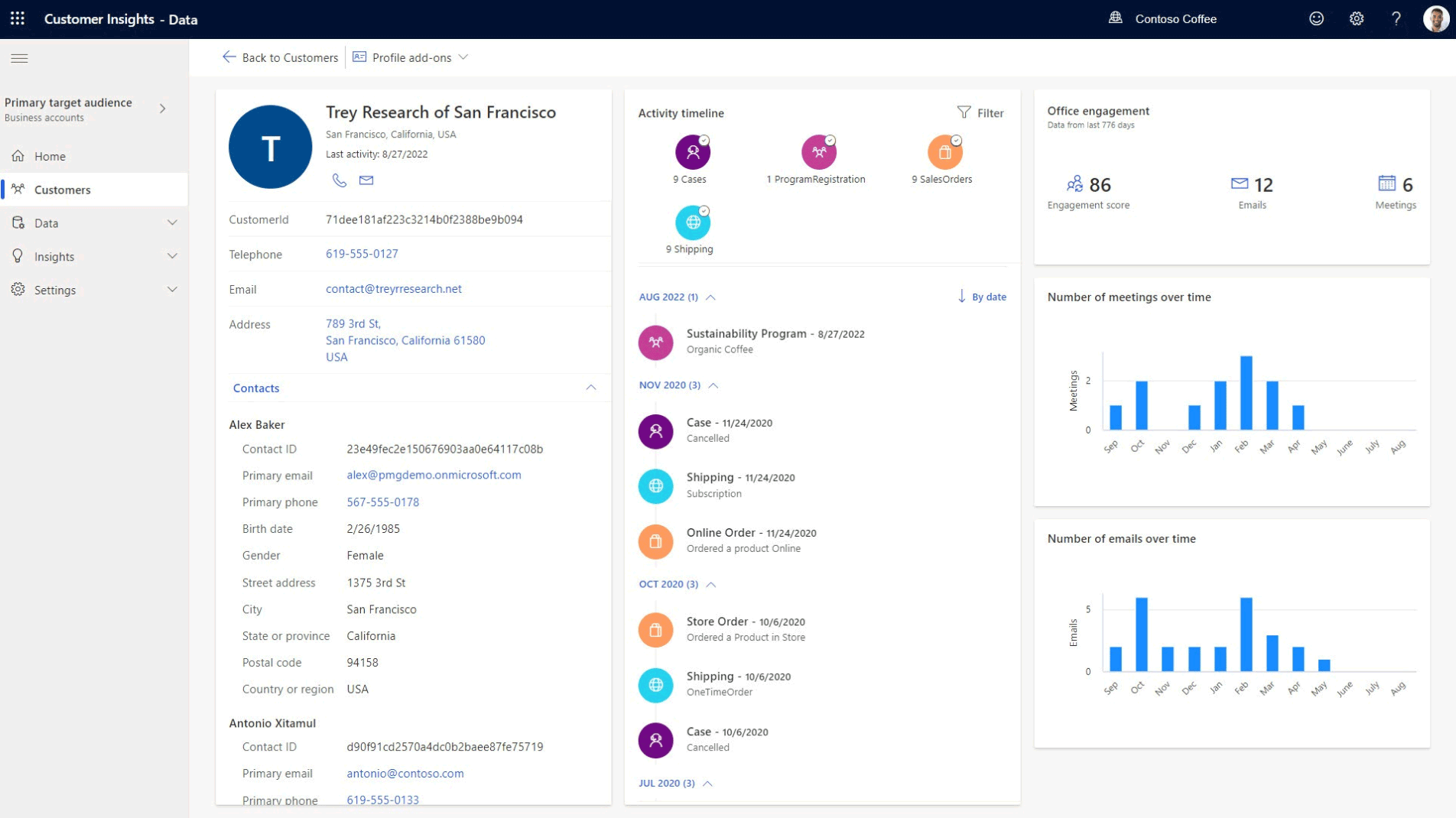This screenshot has height=818, width=1456.
Task: Click the Online Order activity icon
Action: coord(655,541)
